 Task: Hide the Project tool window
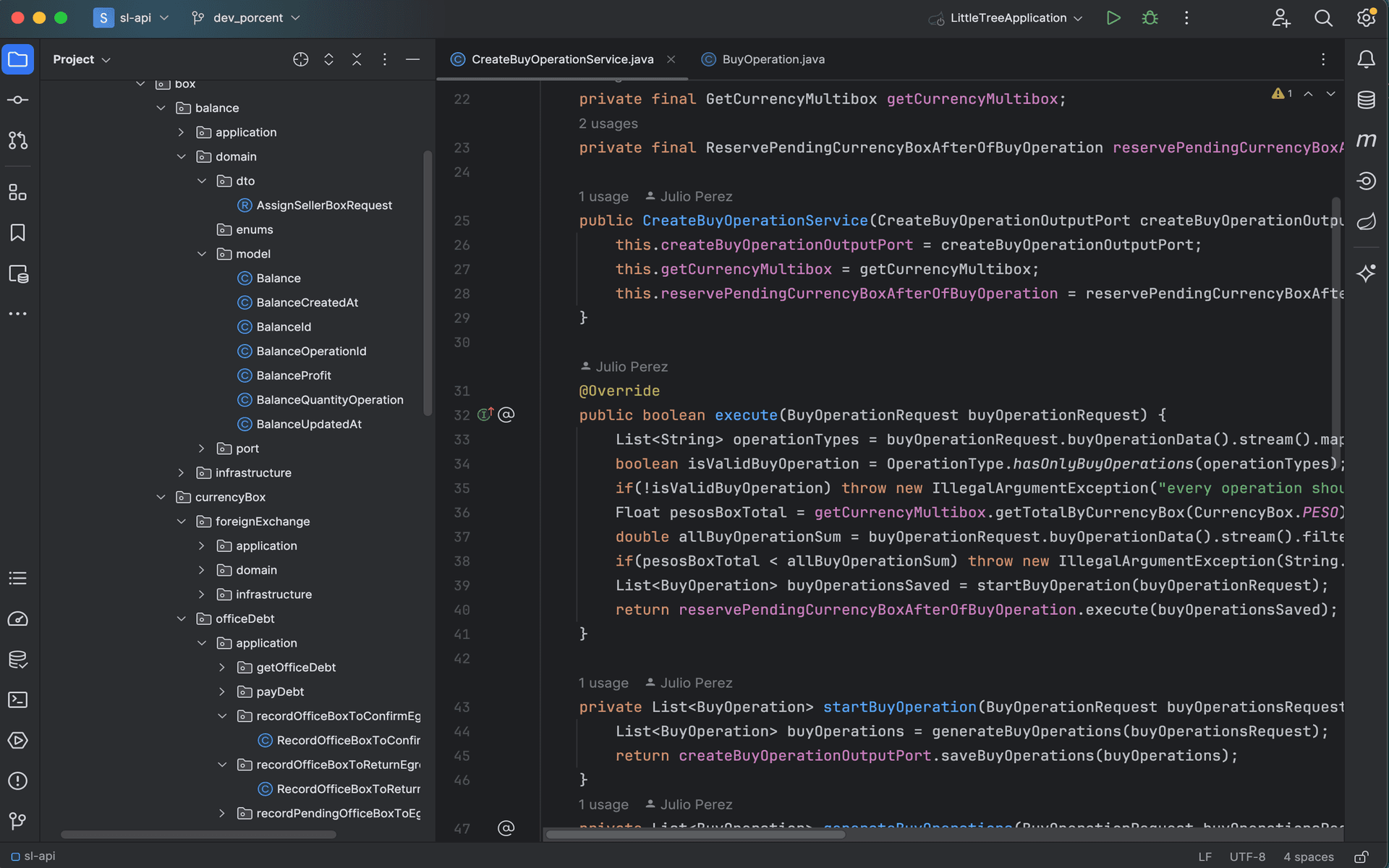pos(412,59)
